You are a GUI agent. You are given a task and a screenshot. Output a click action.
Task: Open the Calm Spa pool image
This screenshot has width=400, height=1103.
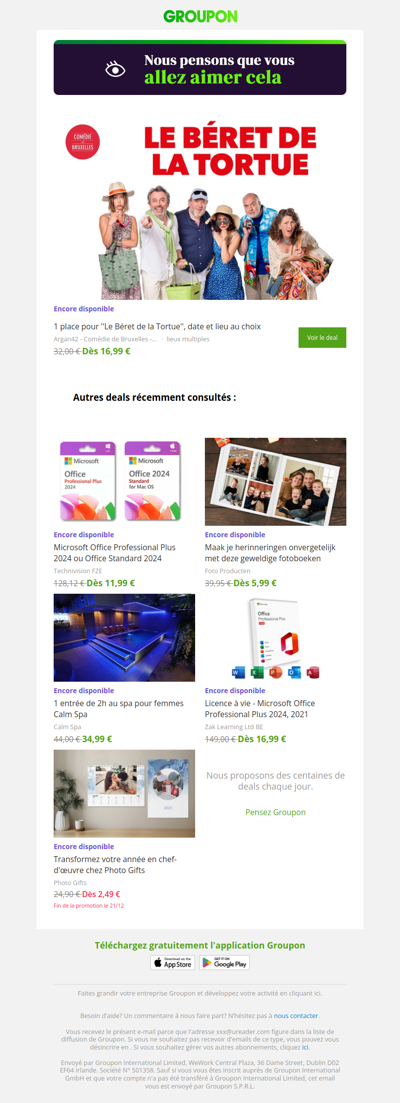point(124,637)
